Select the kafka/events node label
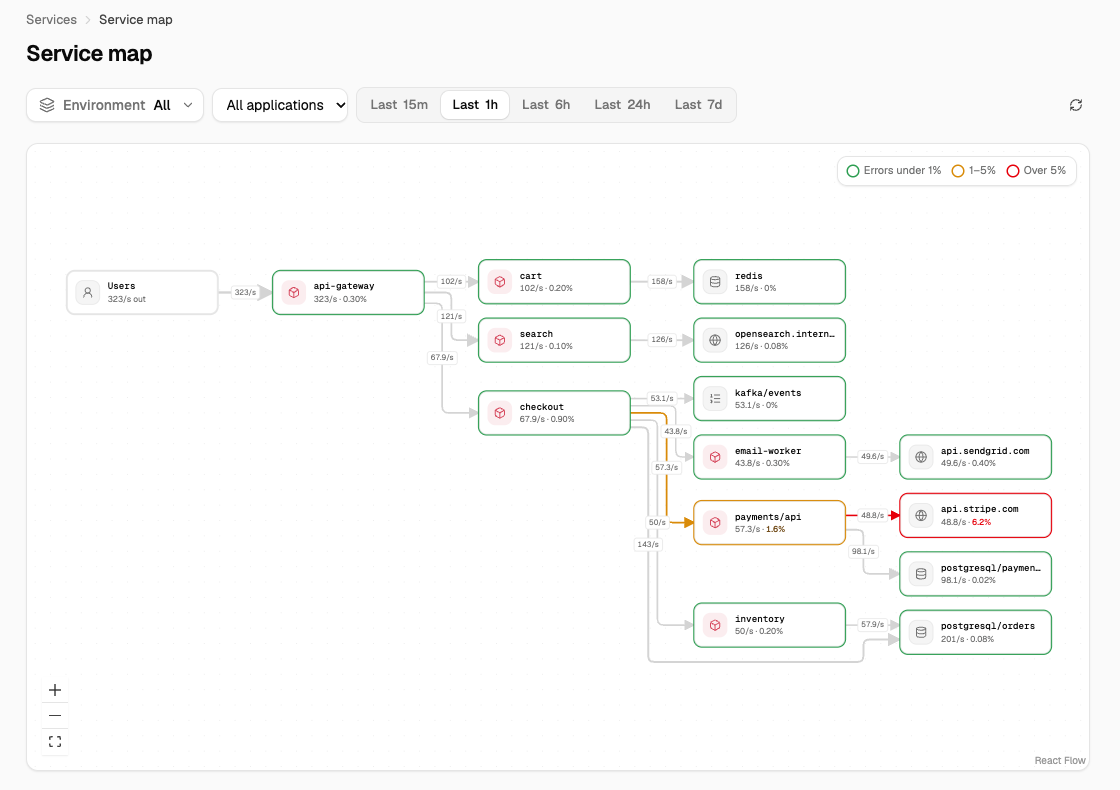The image size is (1120, 790). (768, 393)
